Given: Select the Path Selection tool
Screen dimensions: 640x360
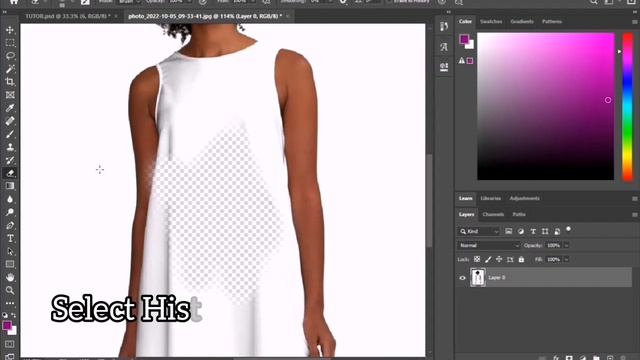Looking at the screenshot, I should (10, 251).
